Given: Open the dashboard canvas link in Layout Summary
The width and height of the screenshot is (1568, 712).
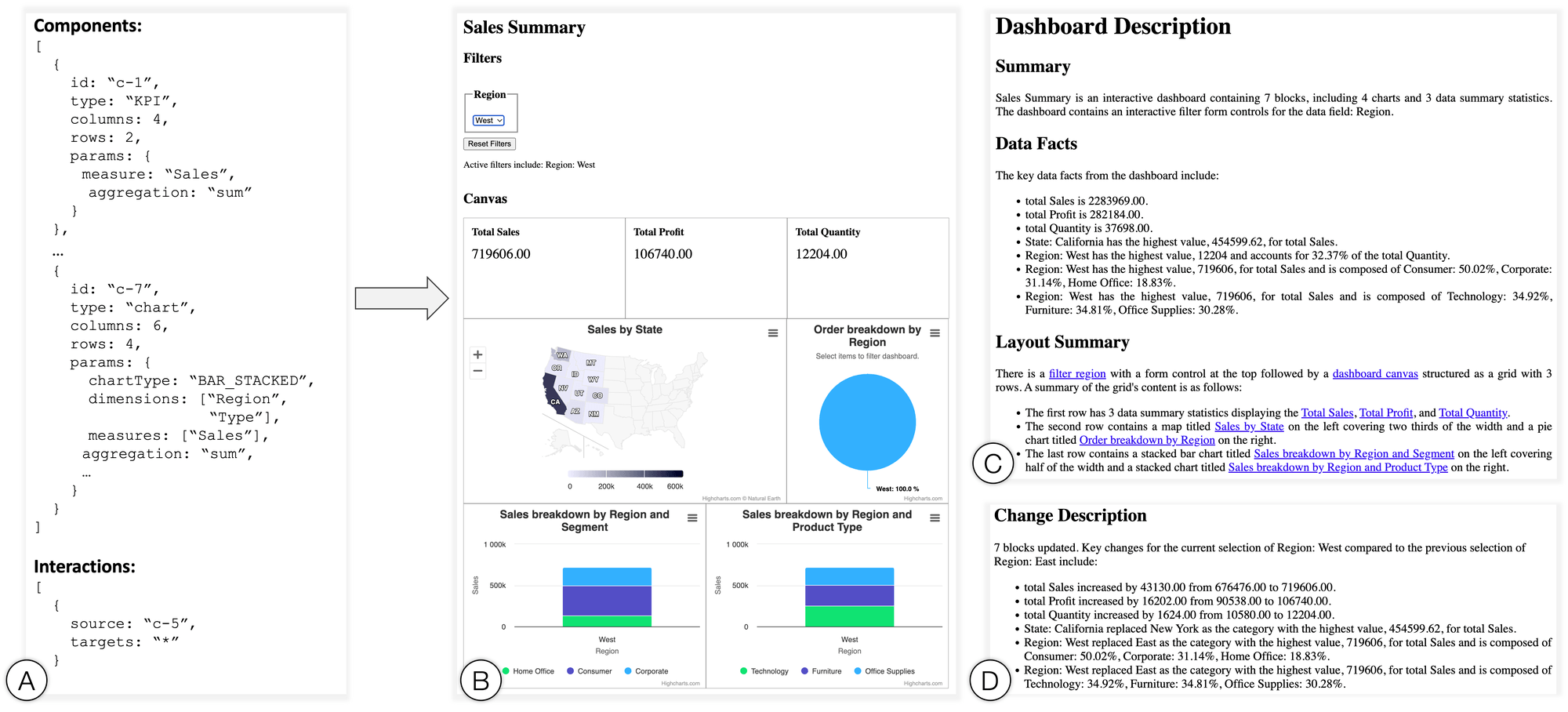Looking at the screenshot, I should click(x=1374, y=373).
